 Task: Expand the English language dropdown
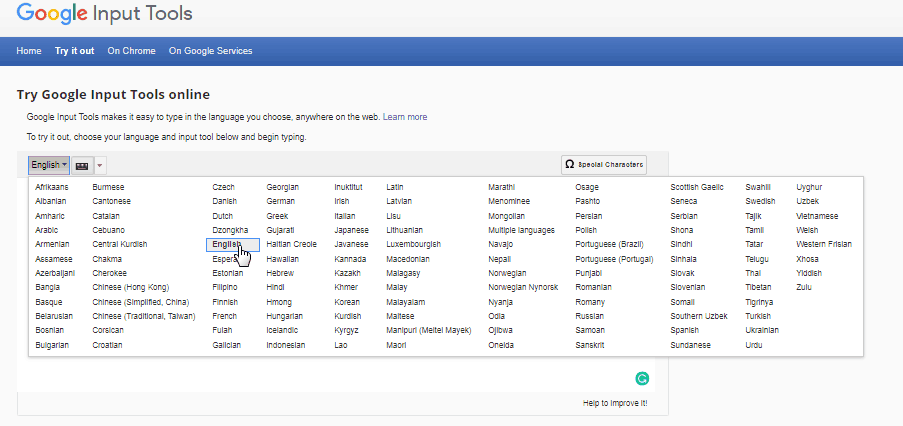click(49, 165)
